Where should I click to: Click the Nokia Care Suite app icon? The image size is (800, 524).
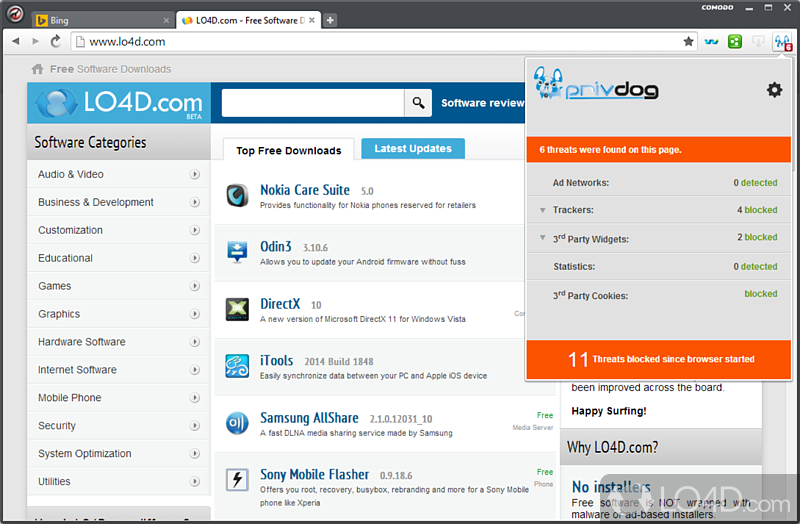click(x=237, y=195)
